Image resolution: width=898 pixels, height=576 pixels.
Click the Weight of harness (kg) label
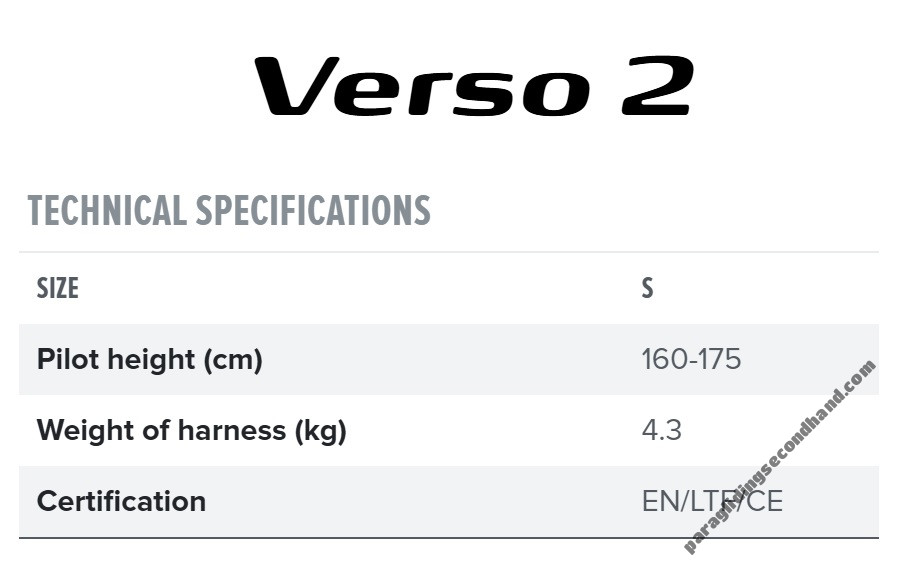(x=191, y=430)
